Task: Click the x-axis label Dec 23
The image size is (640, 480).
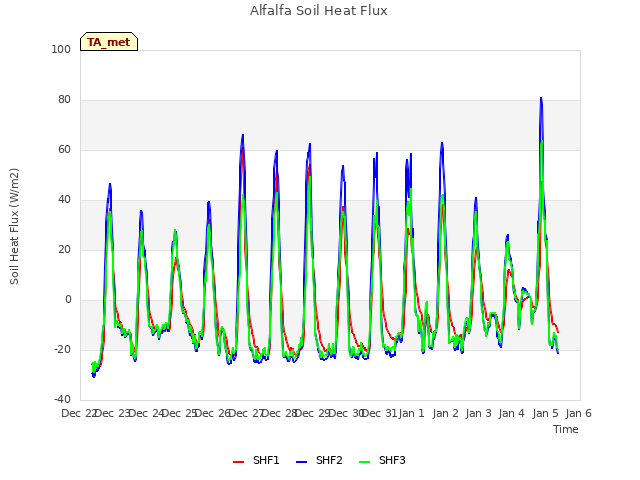Action: [113, 413]
